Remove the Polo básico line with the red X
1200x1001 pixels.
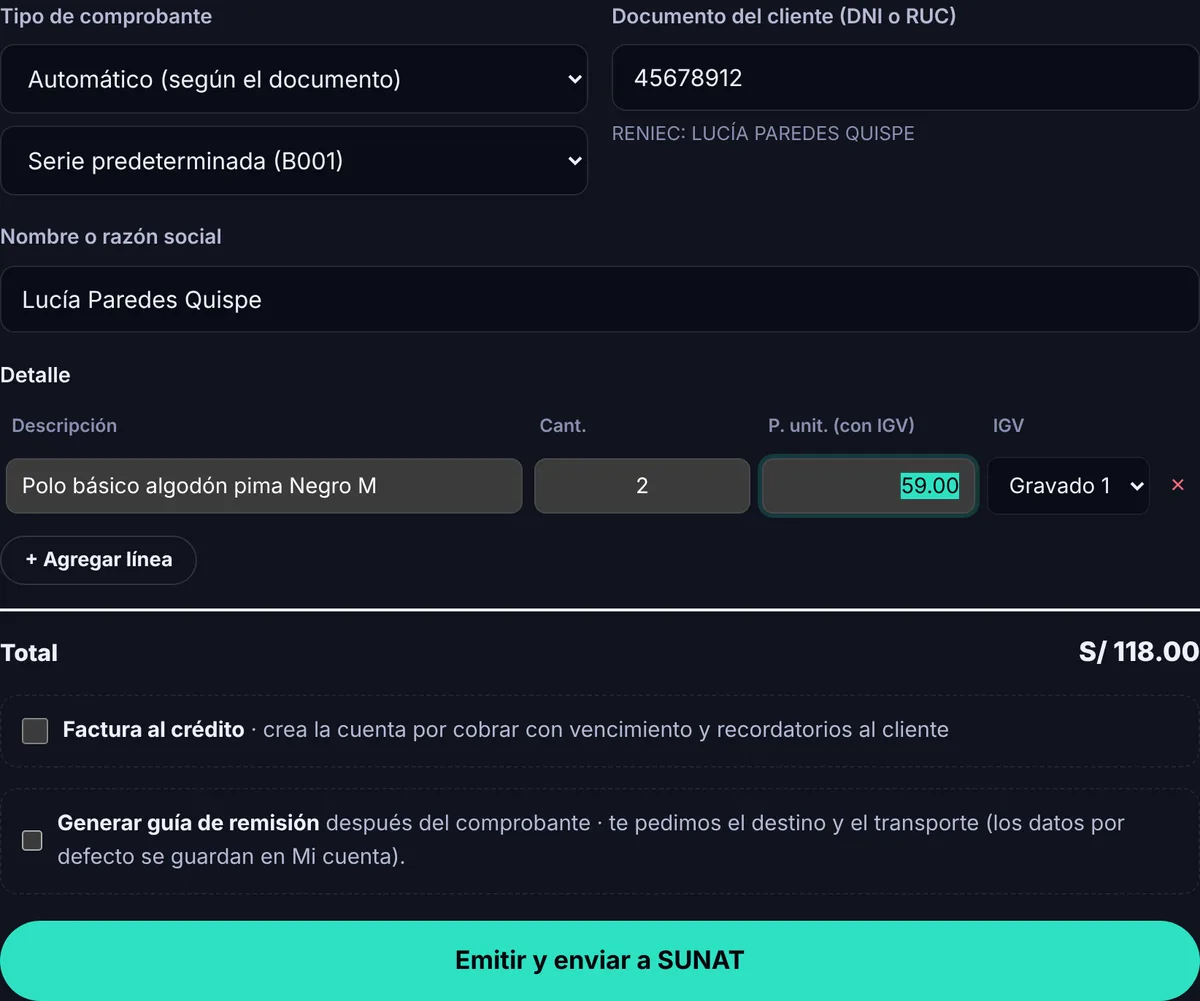click(x=1177, y=485)
